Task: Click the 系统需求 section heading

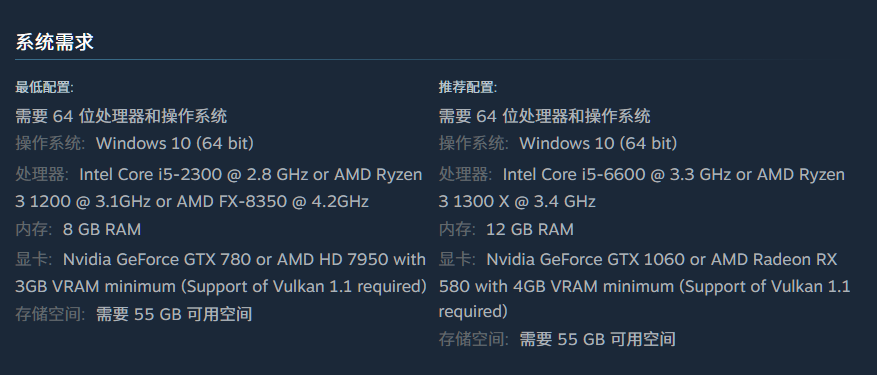Action: [54, 42]
